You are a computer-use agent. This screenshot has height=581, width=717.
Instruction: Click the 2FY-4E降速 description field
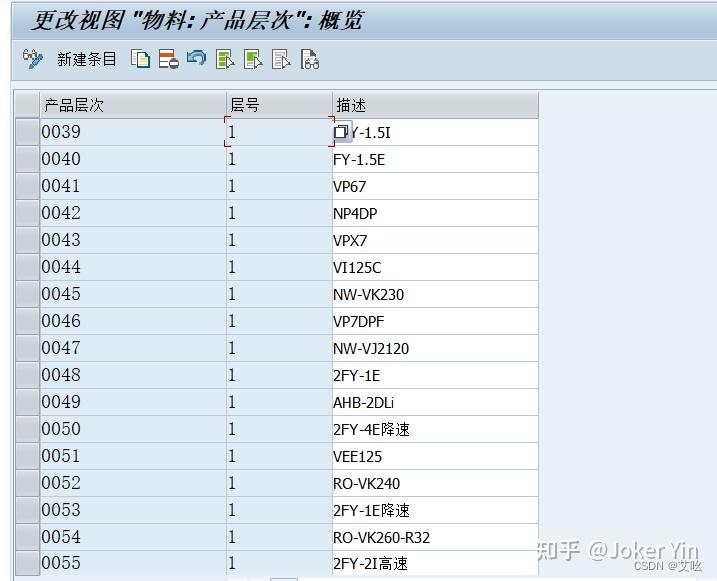pos(435,429)
